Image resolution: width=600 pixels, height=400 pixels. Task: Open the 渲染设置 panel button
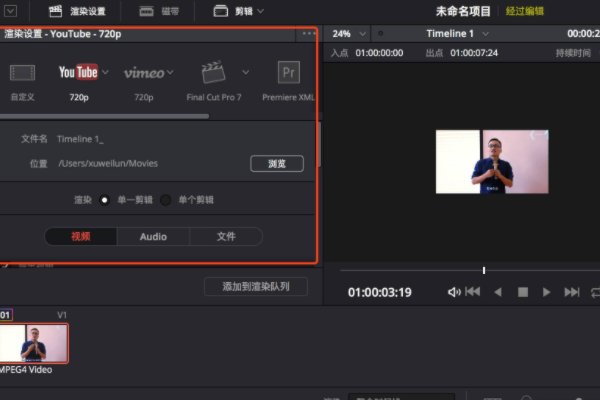pyautogui.click(x=77, y=11)
